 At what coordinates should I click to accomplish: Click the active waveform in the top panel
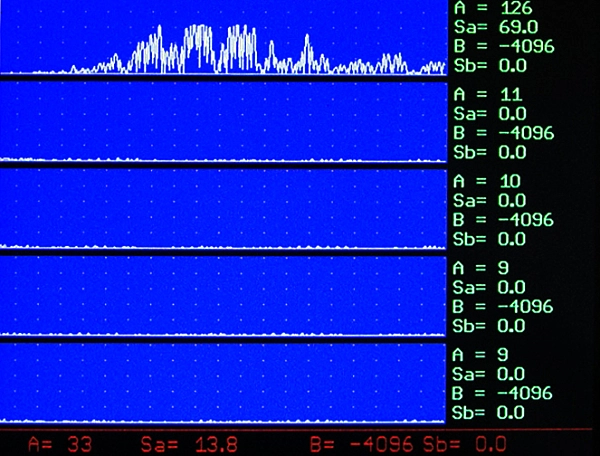223,50
